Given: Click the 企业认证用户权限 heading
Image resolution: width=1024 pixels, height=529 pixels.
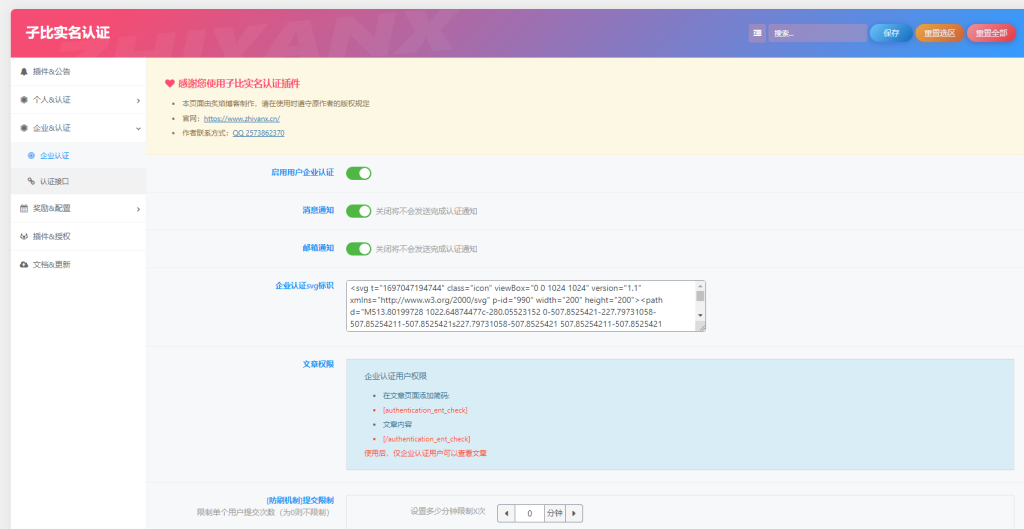Looking at the screenshot, I should pos(396,377).
